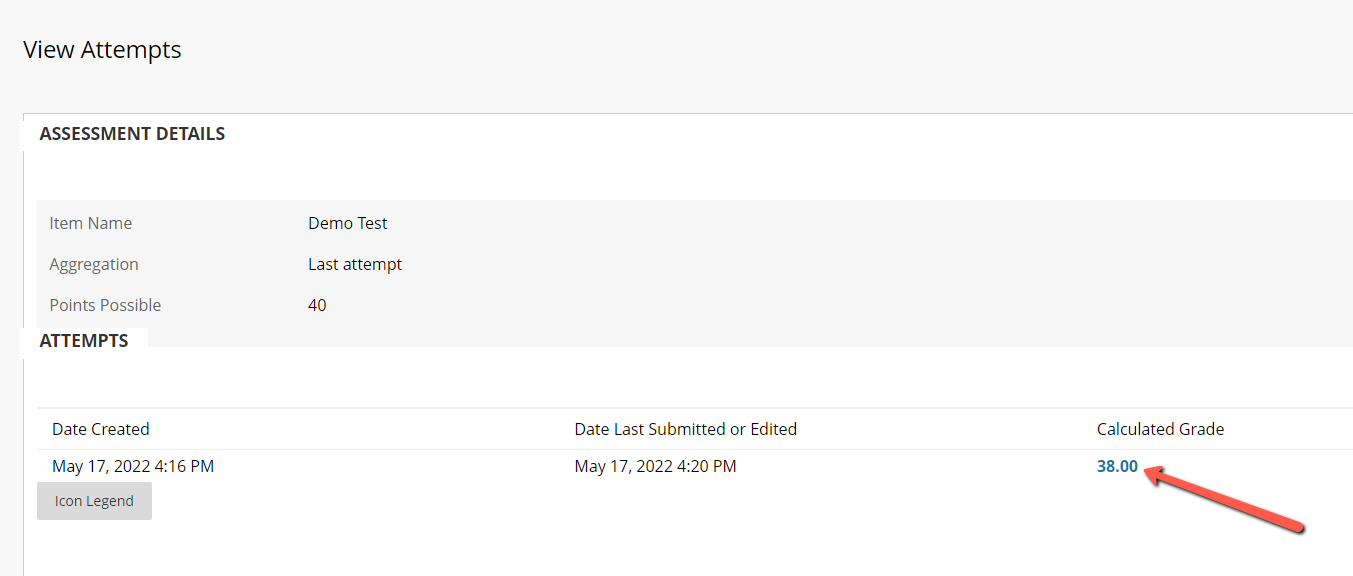Click the head of the red arrow
This screenshot has height=576, width=1353.
1154,474
